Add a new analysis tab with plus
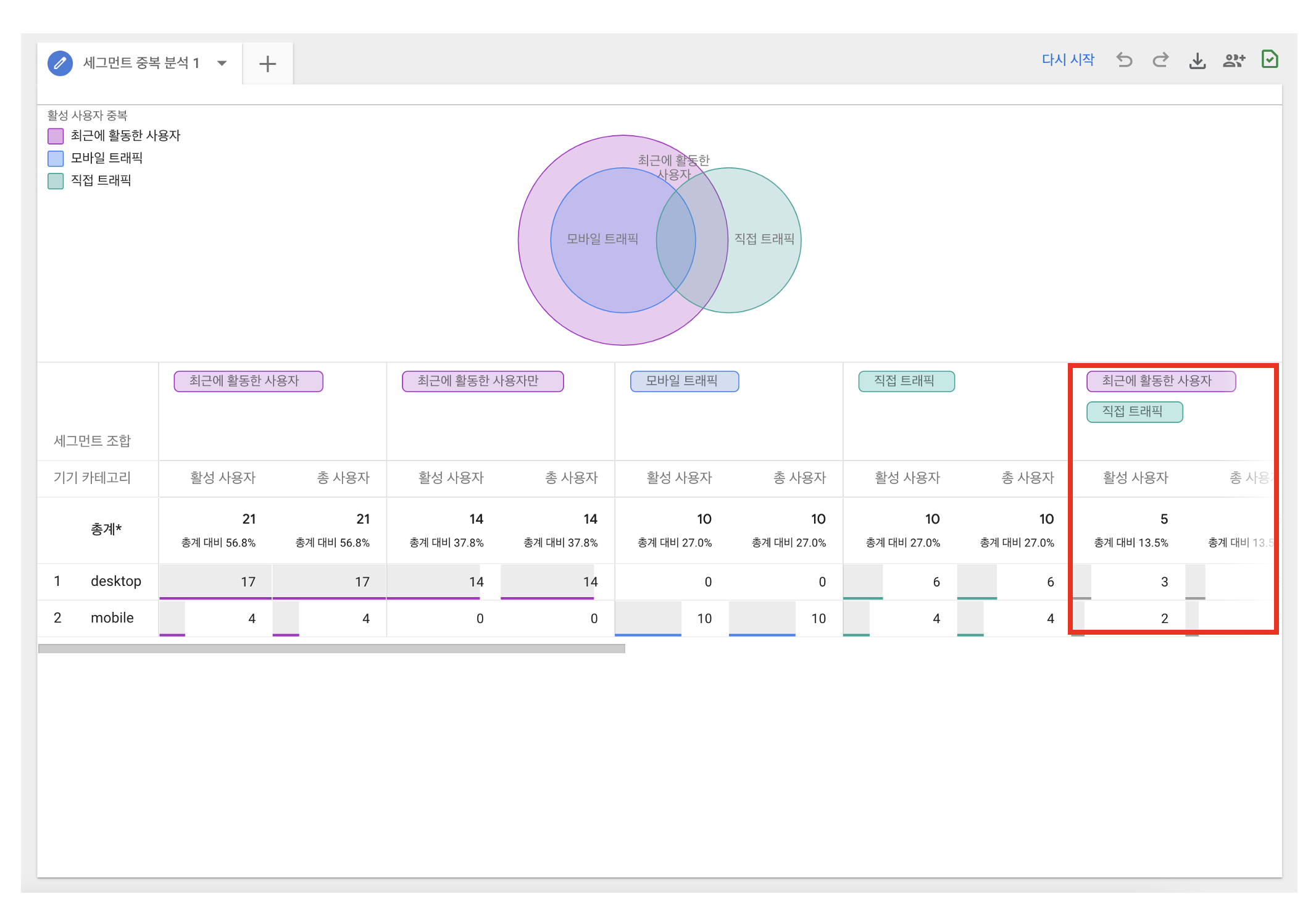Viewport: 1316px width, 915px height. (x=267, y=64)
